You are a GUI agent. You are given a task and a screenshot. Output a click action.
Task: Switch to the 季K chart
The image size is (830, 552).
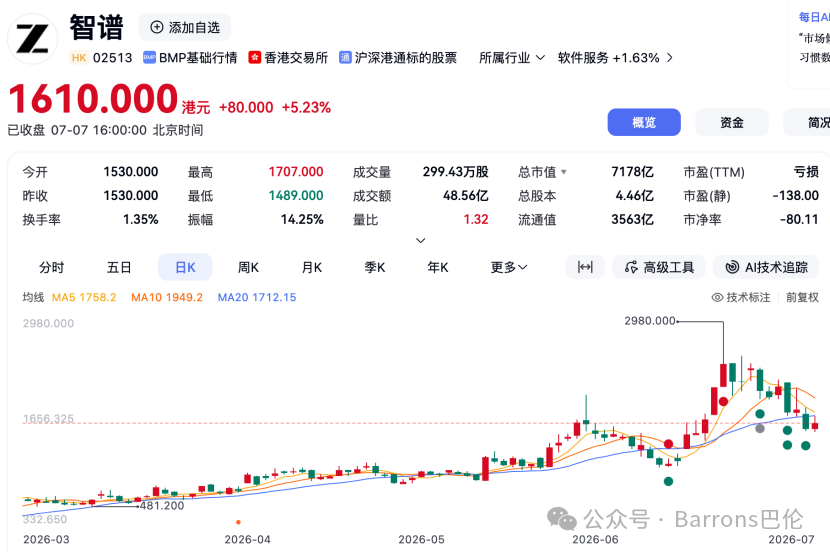coord(375,267)
